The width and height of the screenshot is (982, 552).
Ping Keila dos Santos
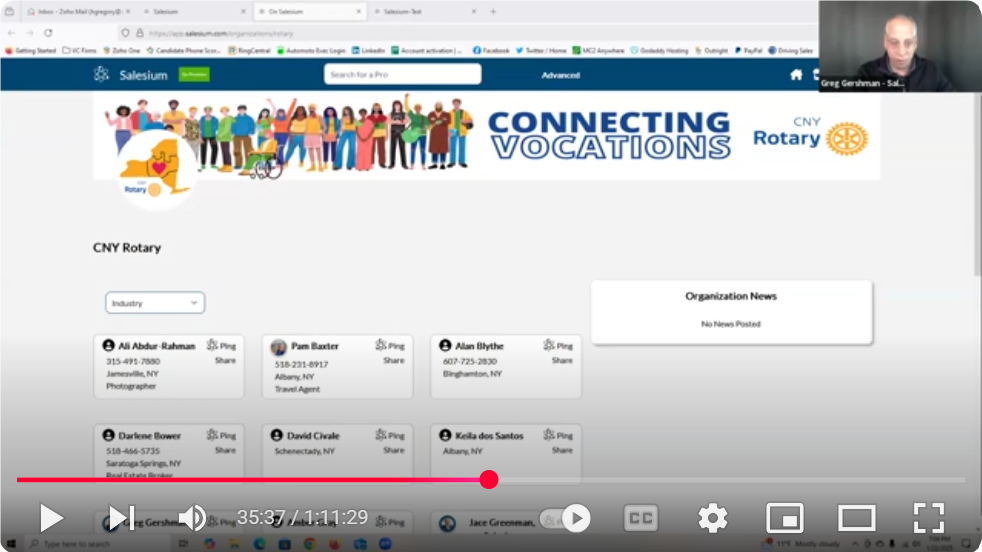tap(558, 435)
